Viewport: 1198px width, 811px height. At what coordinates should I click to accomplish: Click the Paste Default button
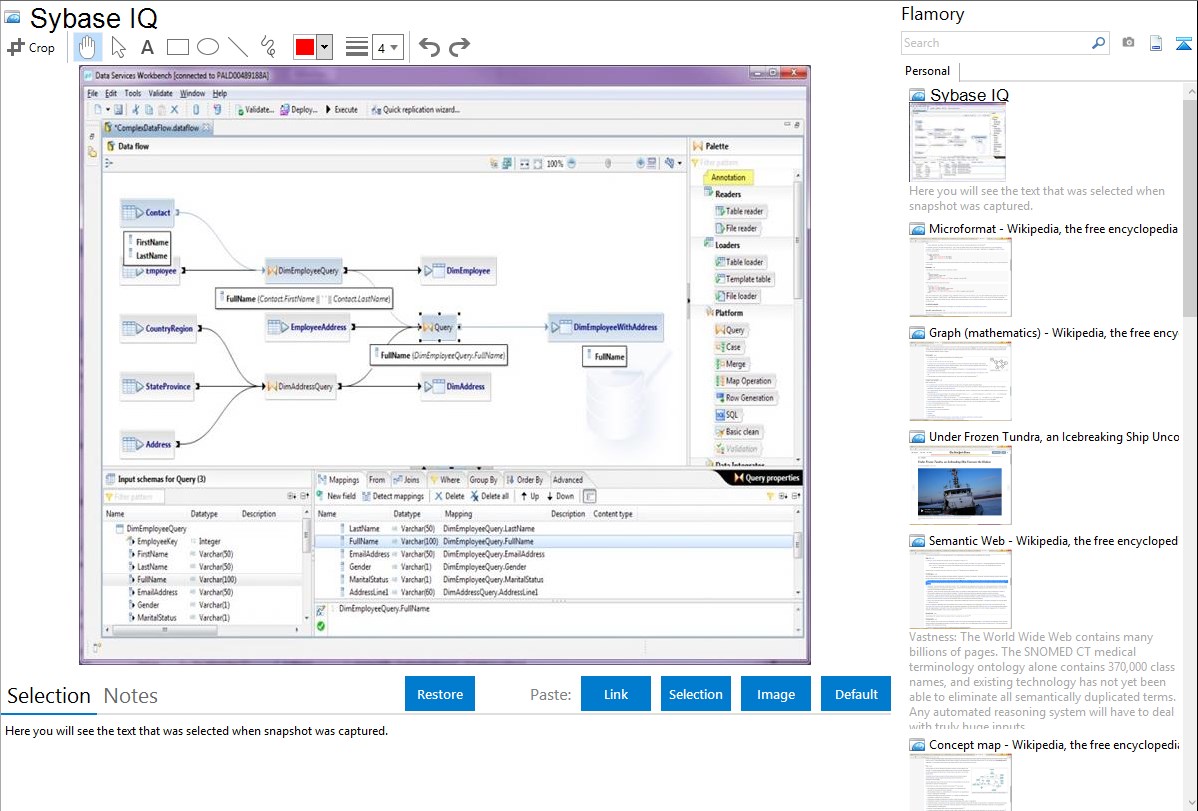click(x=856, y=694)
